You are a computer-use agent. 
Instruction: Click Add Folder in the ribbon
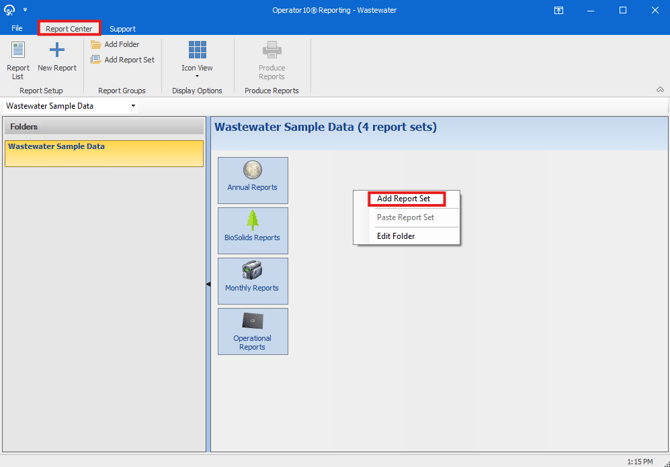115,45
